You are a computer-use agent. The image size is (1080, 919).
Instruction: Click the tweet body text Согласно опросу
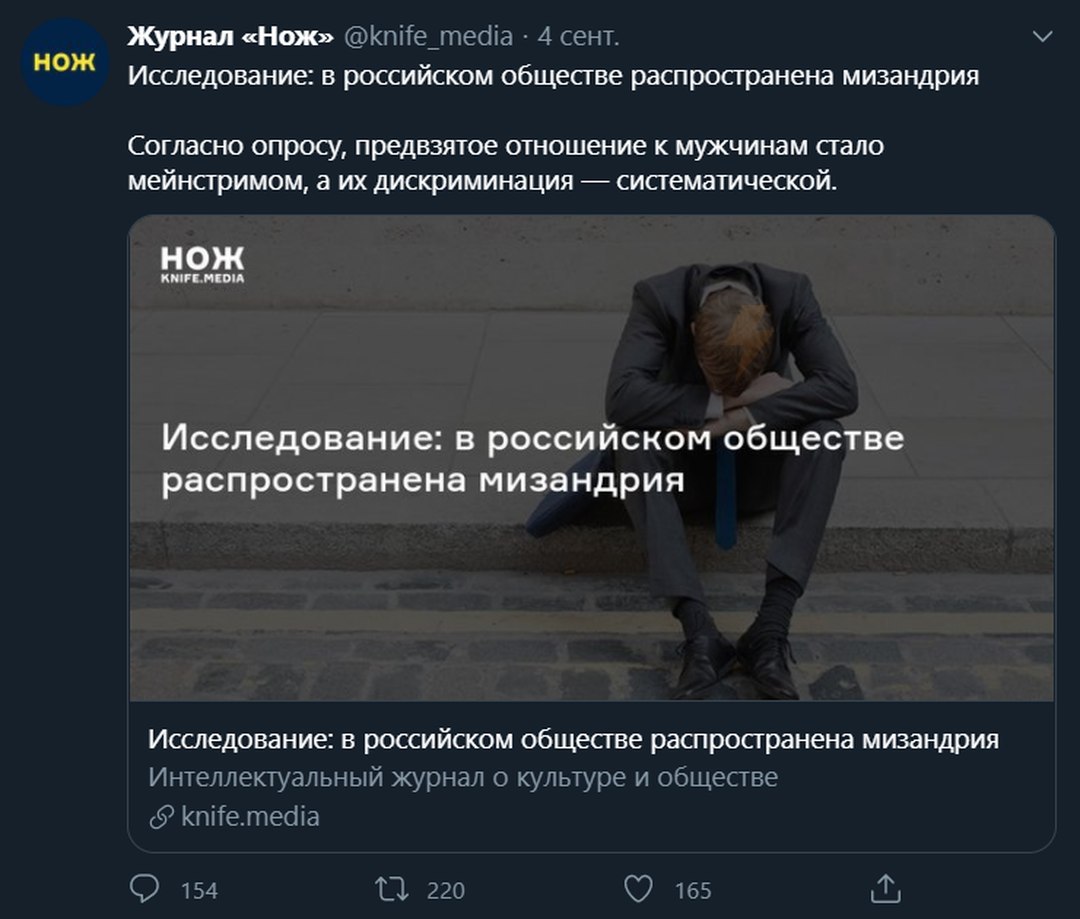click(506, 163)
